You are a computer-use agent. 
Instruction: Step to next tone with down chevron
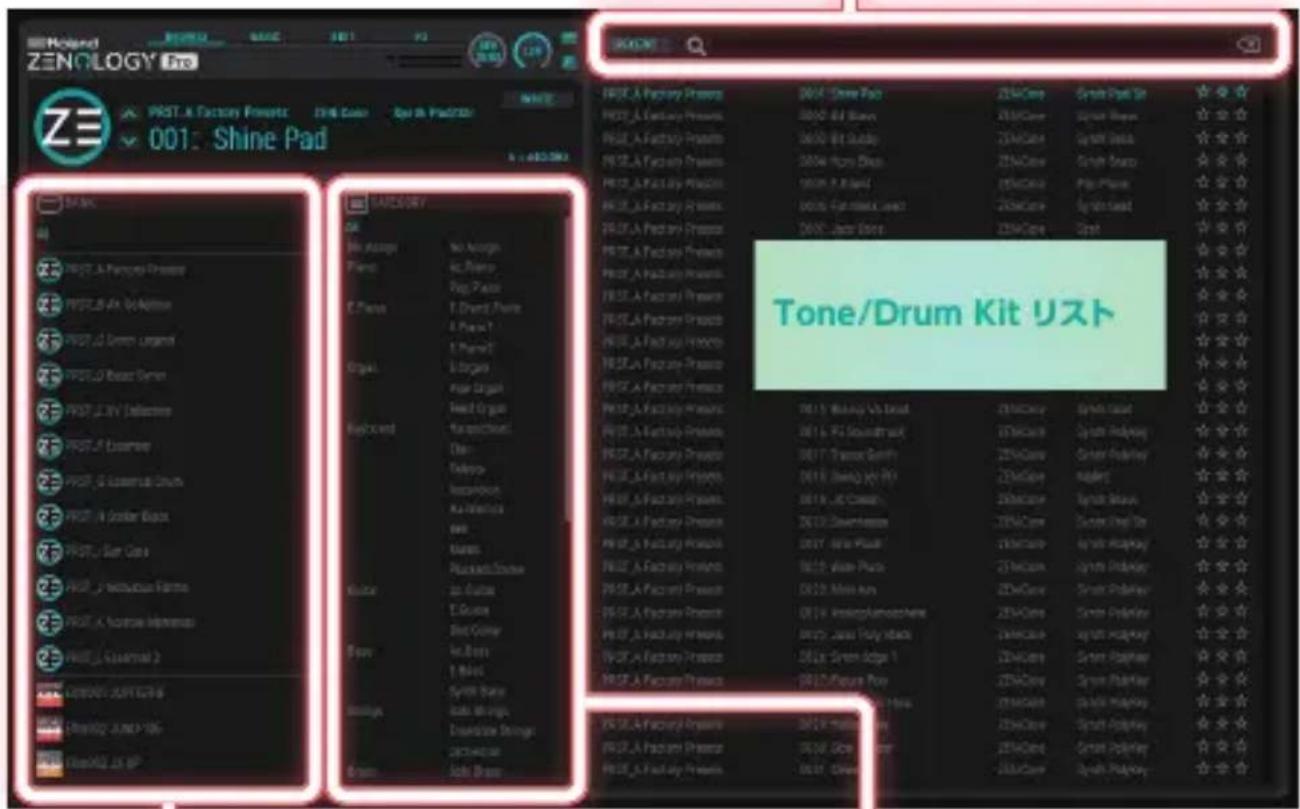(x=129, y=141)
